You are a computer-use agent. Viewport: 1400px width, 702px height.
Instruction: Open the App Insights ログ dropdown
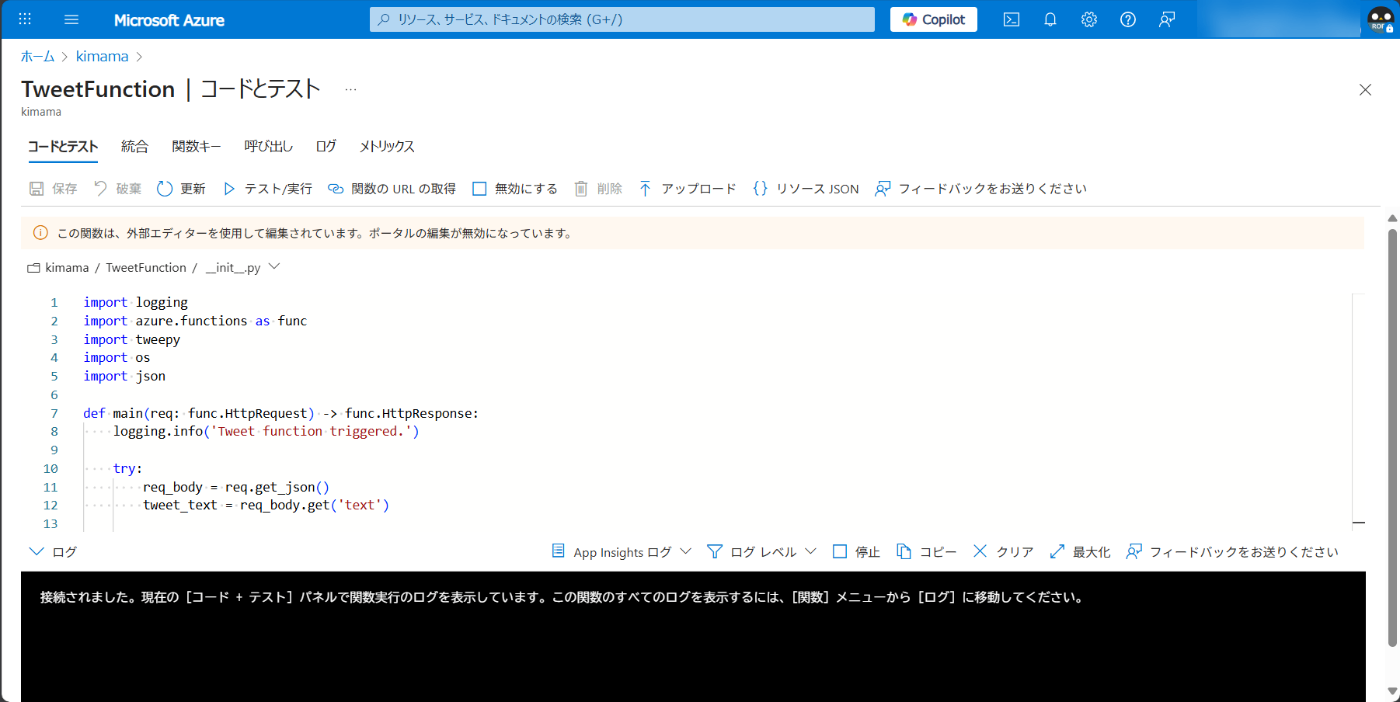pos(621,552)
